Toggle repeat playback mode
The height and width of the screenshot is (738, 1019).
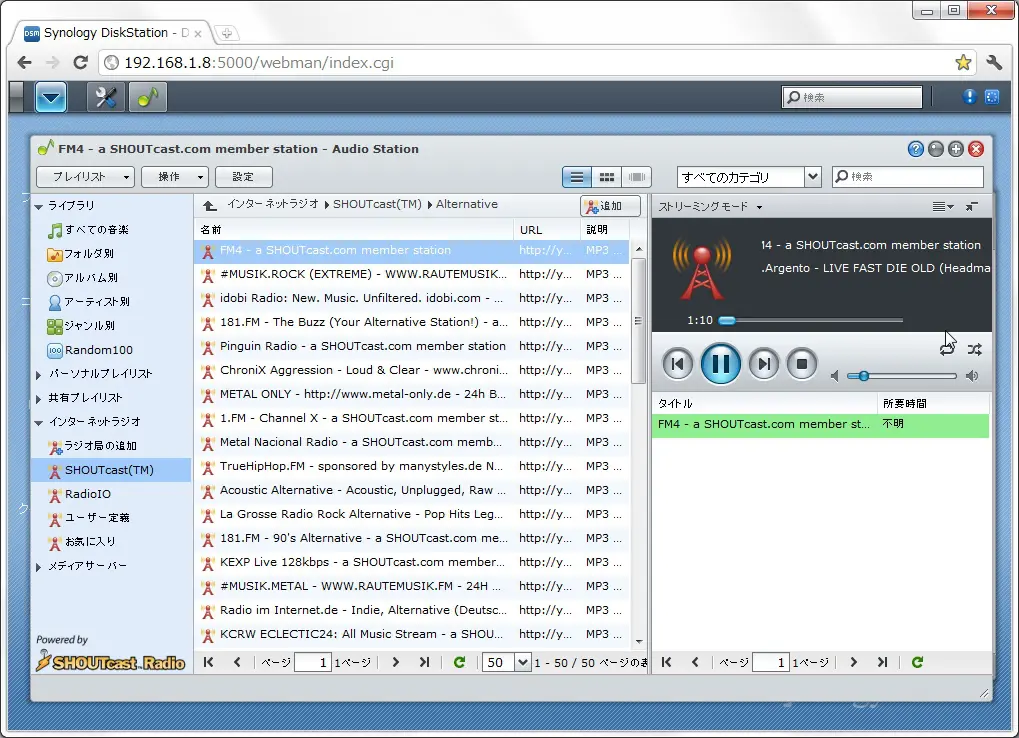[x=948, y=350]
